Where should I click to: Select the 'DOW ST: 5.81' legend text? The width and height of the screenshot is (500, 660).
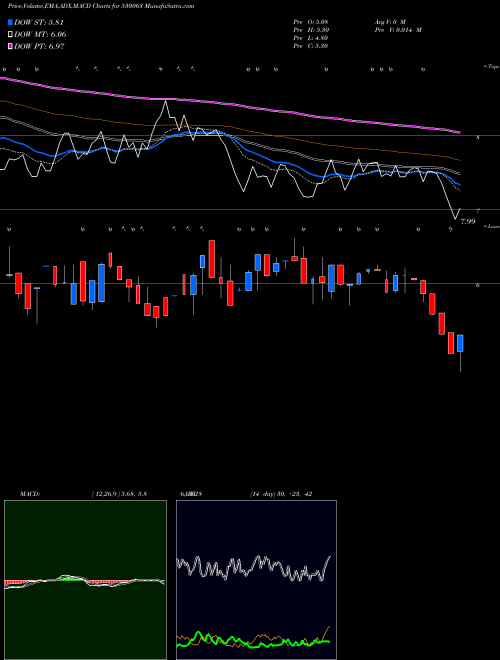[39, 22]
